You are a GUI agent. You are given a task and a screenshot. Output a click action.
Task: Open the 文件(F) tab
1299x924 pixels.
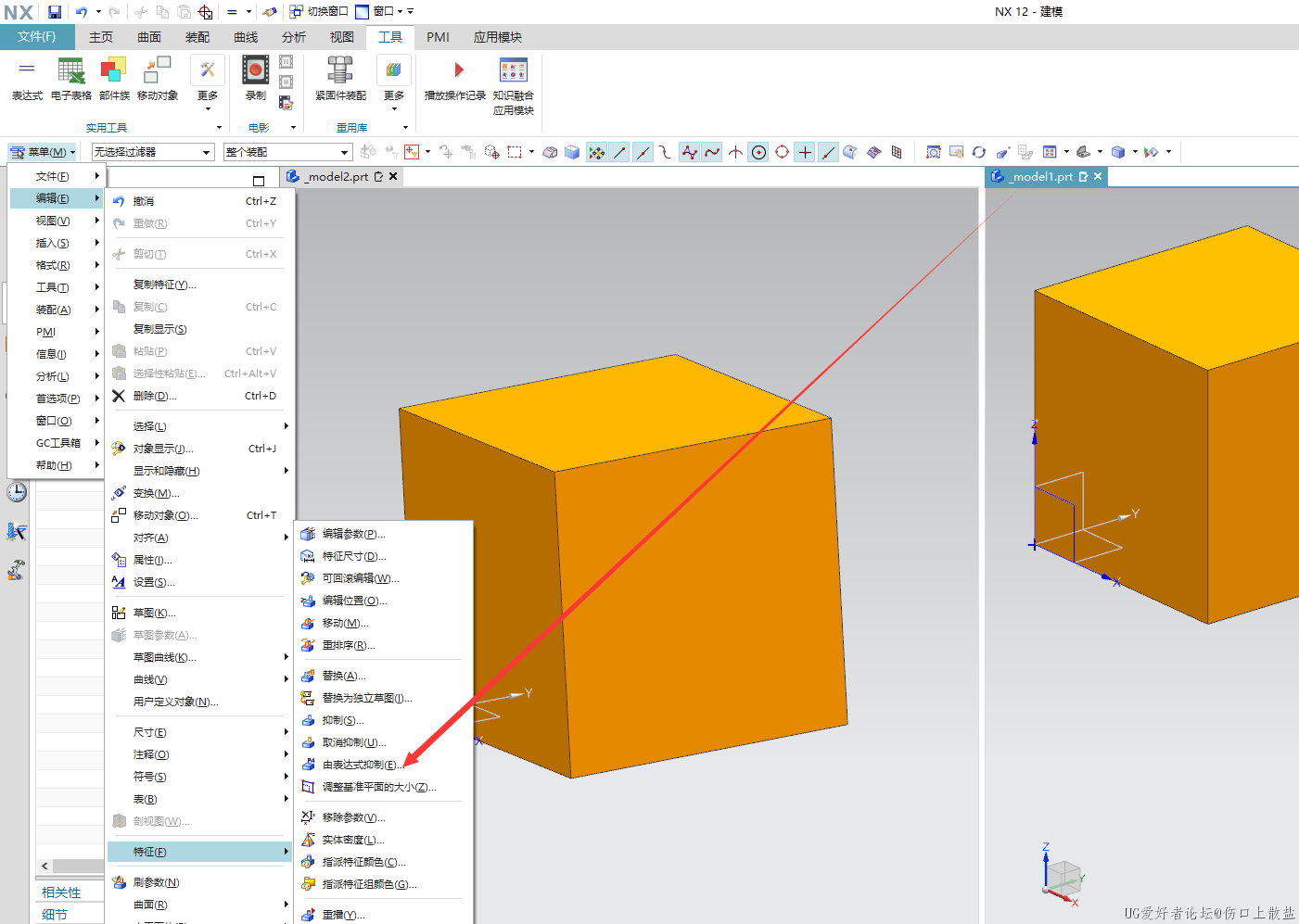(x=37, y=37)
